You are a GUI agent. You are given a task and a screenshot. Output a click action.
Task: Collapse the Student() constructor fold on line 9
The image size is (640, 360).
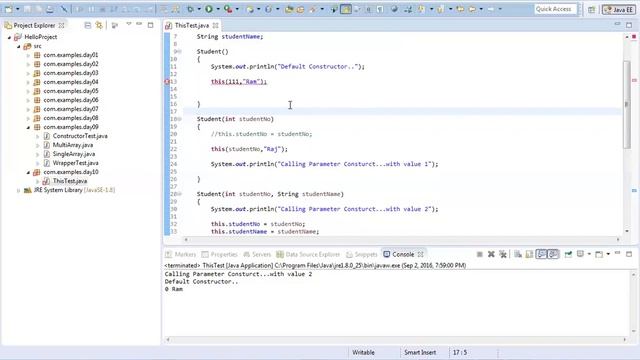point(180,51)
